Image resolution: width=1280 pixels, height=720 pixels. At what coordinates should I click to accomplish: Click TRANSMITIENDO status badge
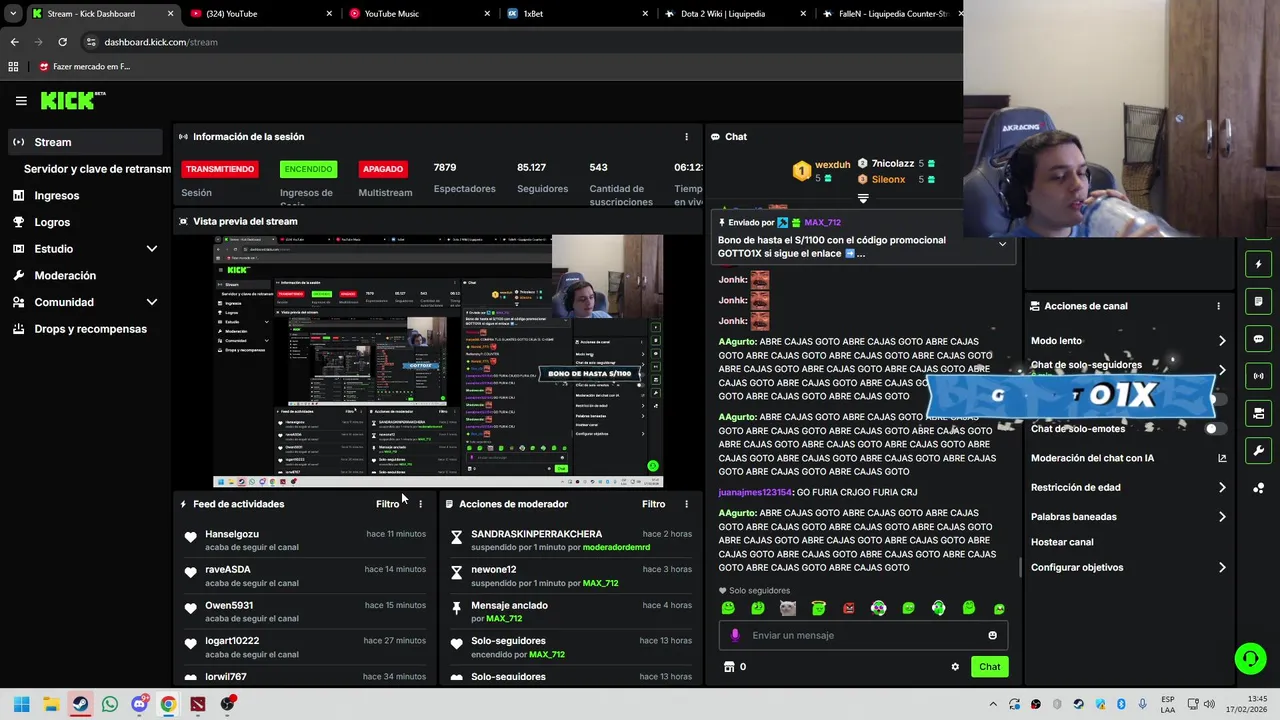(x=220, y=169)
